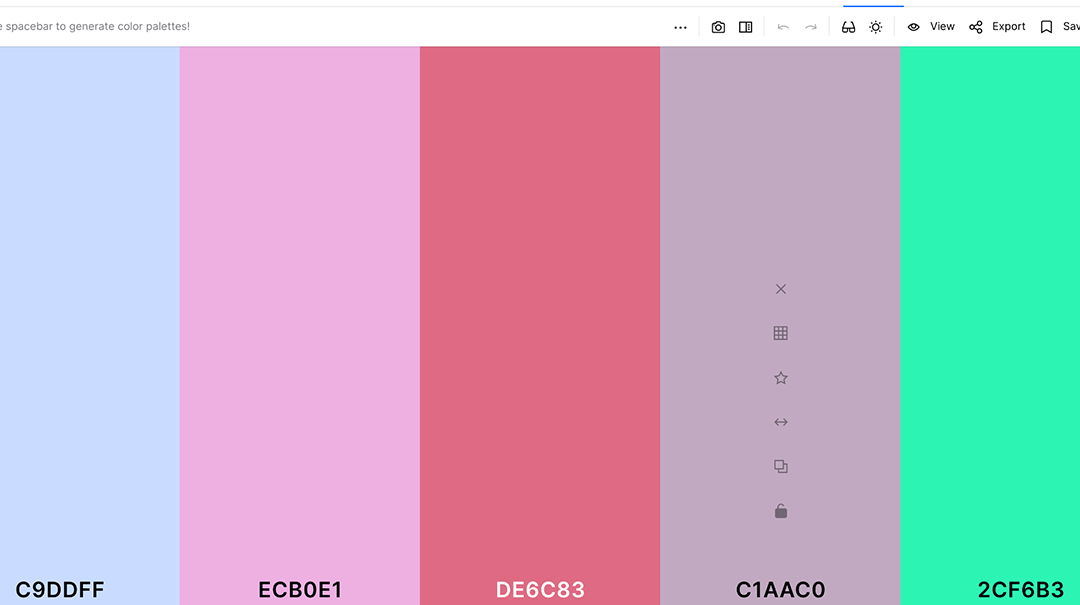View shades of the C1AAC0 color
The height and width of the screenshot is (605, 1080).
pyautogui.click(x=781, y=333)
